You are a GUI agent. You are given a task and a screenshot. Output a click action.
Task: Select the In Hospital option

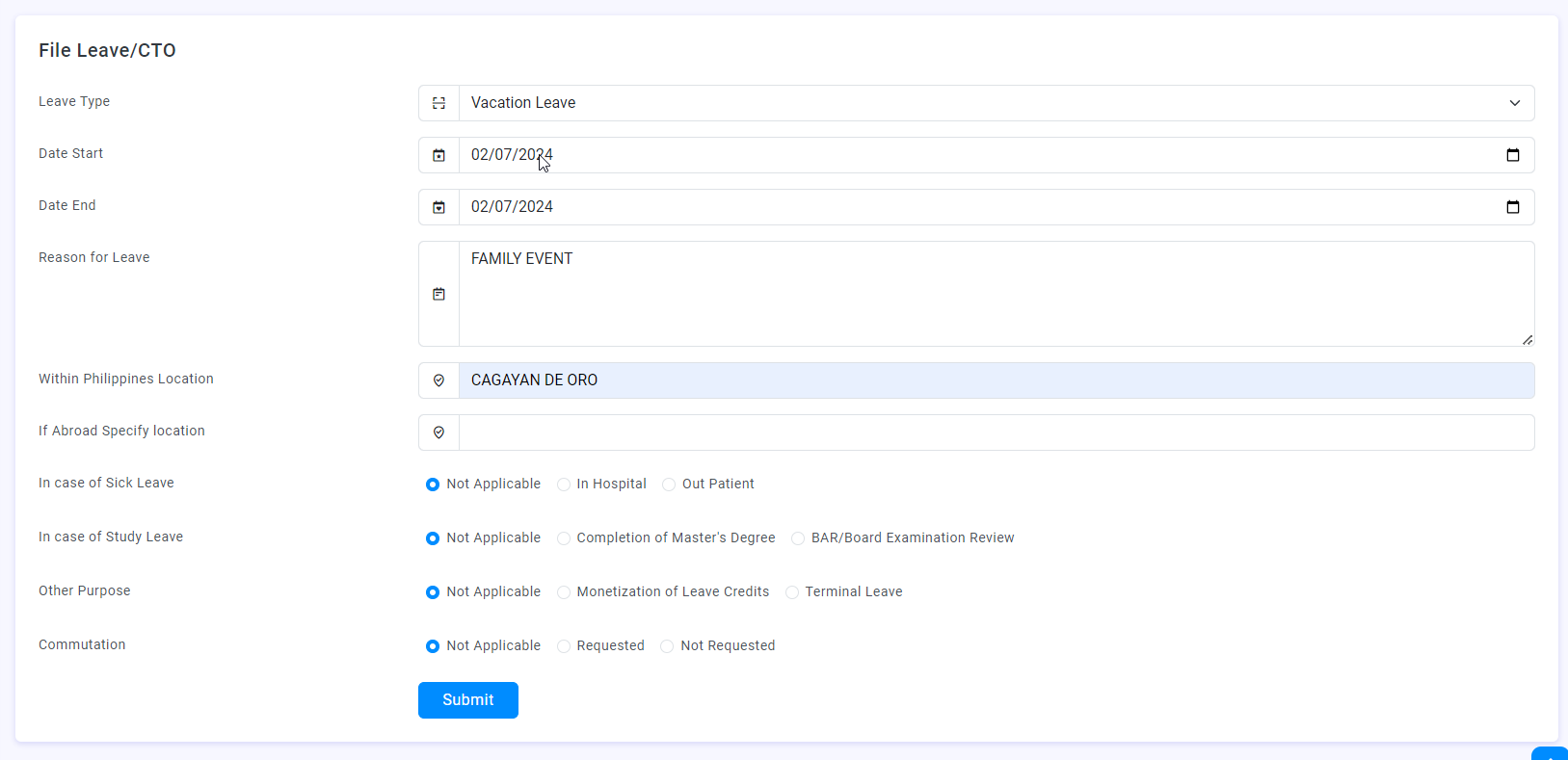coord(564,485)
